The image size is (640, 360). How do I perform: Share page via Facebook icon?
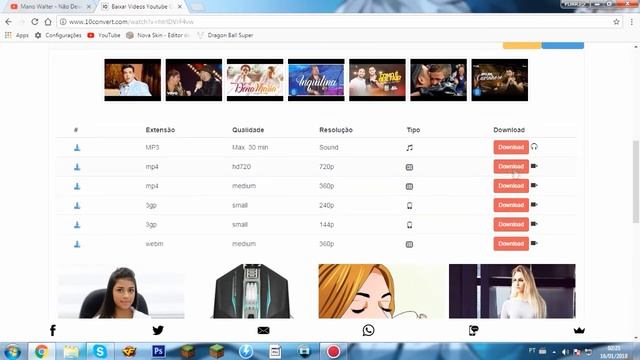(53, 330)
